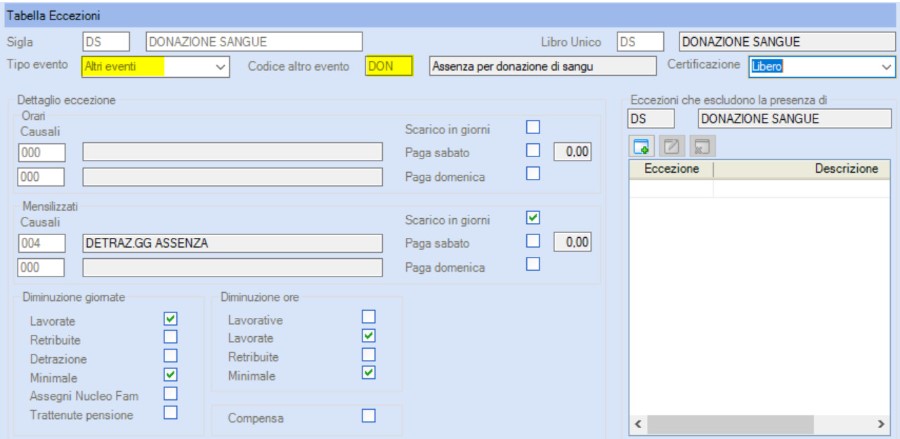Check Diminuzione ore Lavorative

pyautogui.click(x=368, y=316)
